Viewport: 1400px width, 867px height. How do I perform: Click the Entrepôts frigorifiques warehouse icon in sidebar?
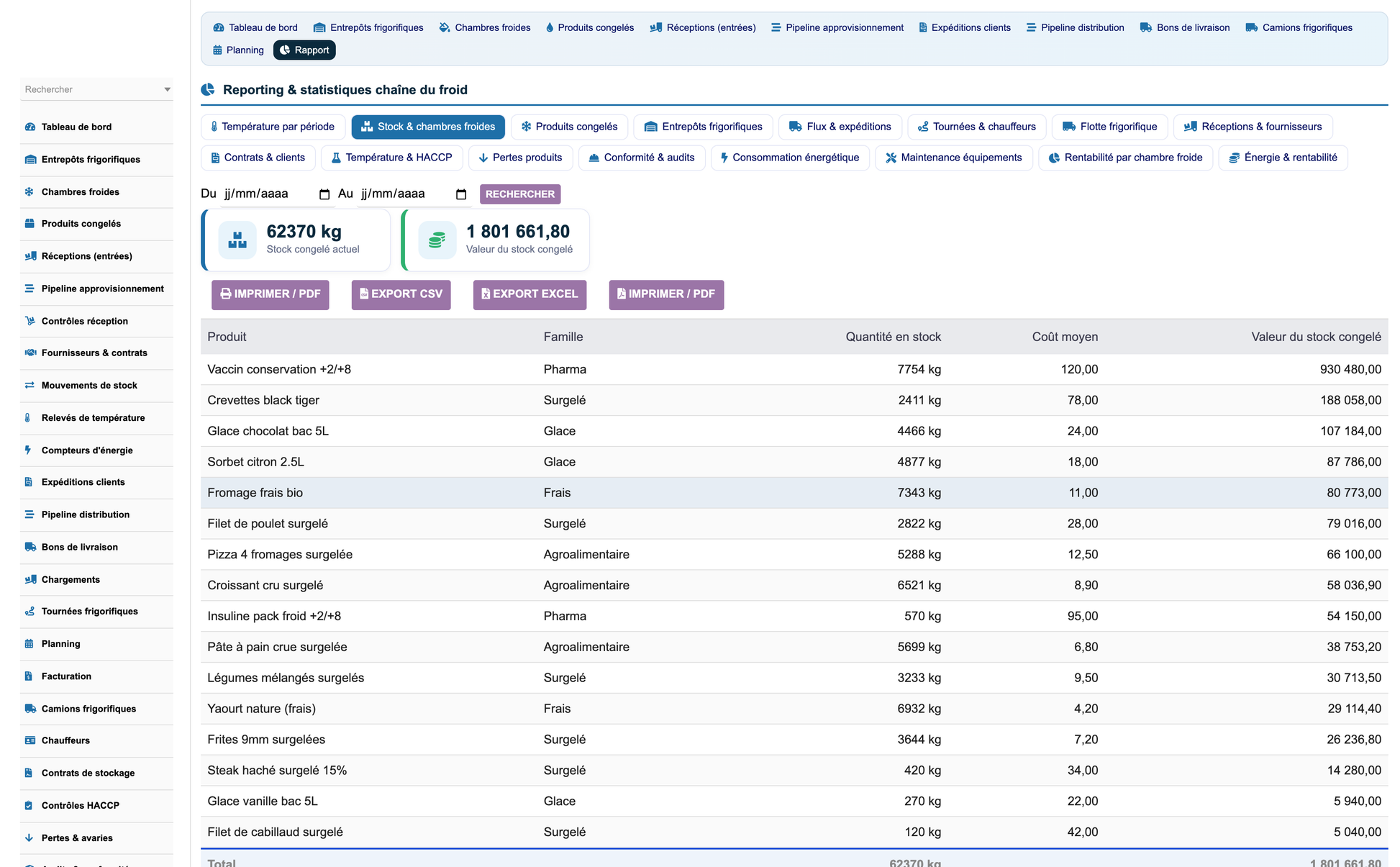(29, 159)
